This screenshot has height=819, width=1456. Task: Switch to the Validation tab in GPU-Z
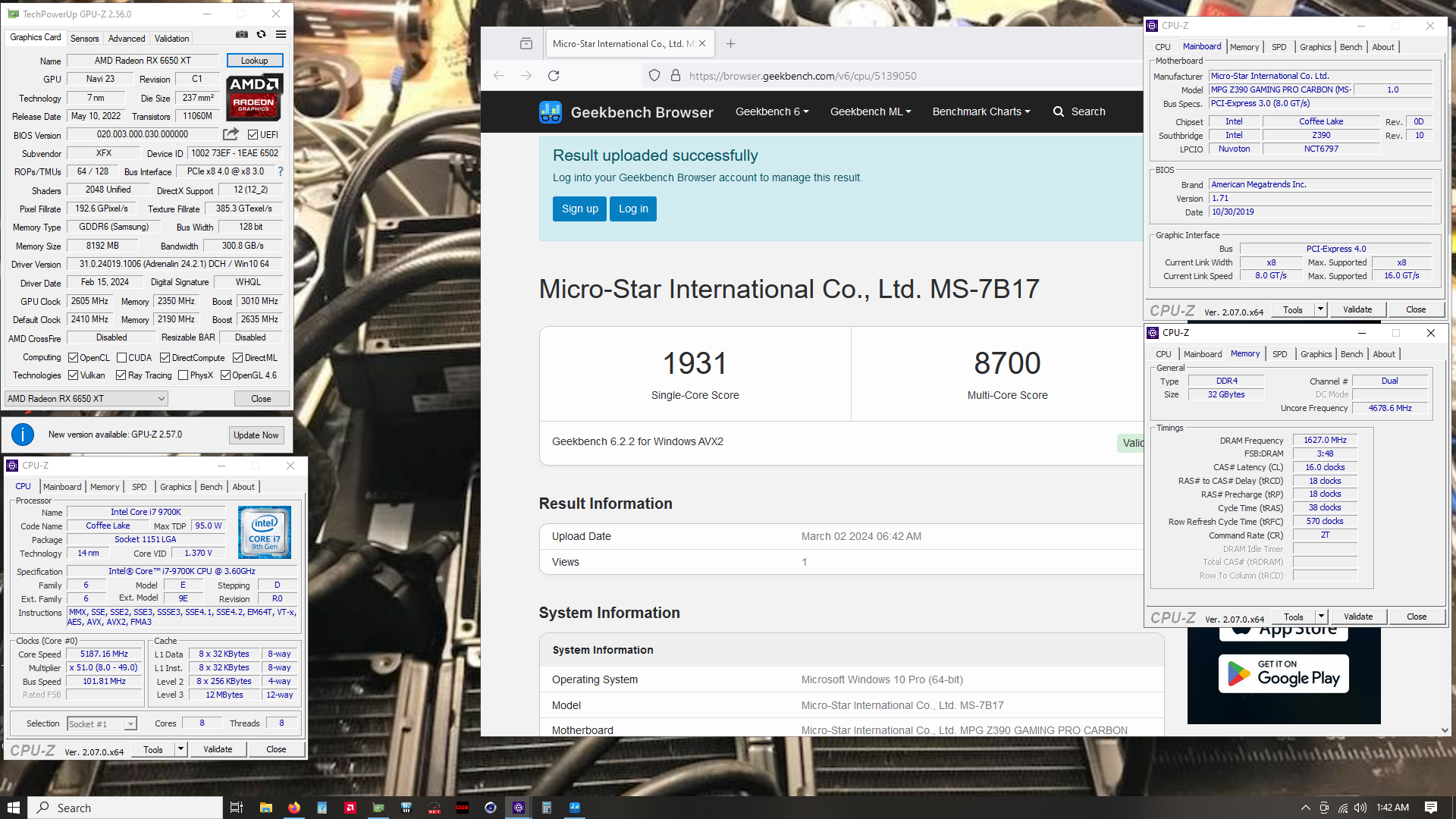coord(172,39)
